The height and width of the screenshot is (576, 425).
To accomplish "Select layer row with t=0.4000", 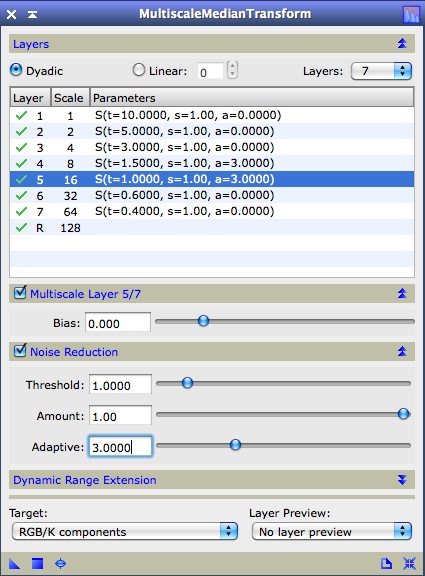I will 212,211.
